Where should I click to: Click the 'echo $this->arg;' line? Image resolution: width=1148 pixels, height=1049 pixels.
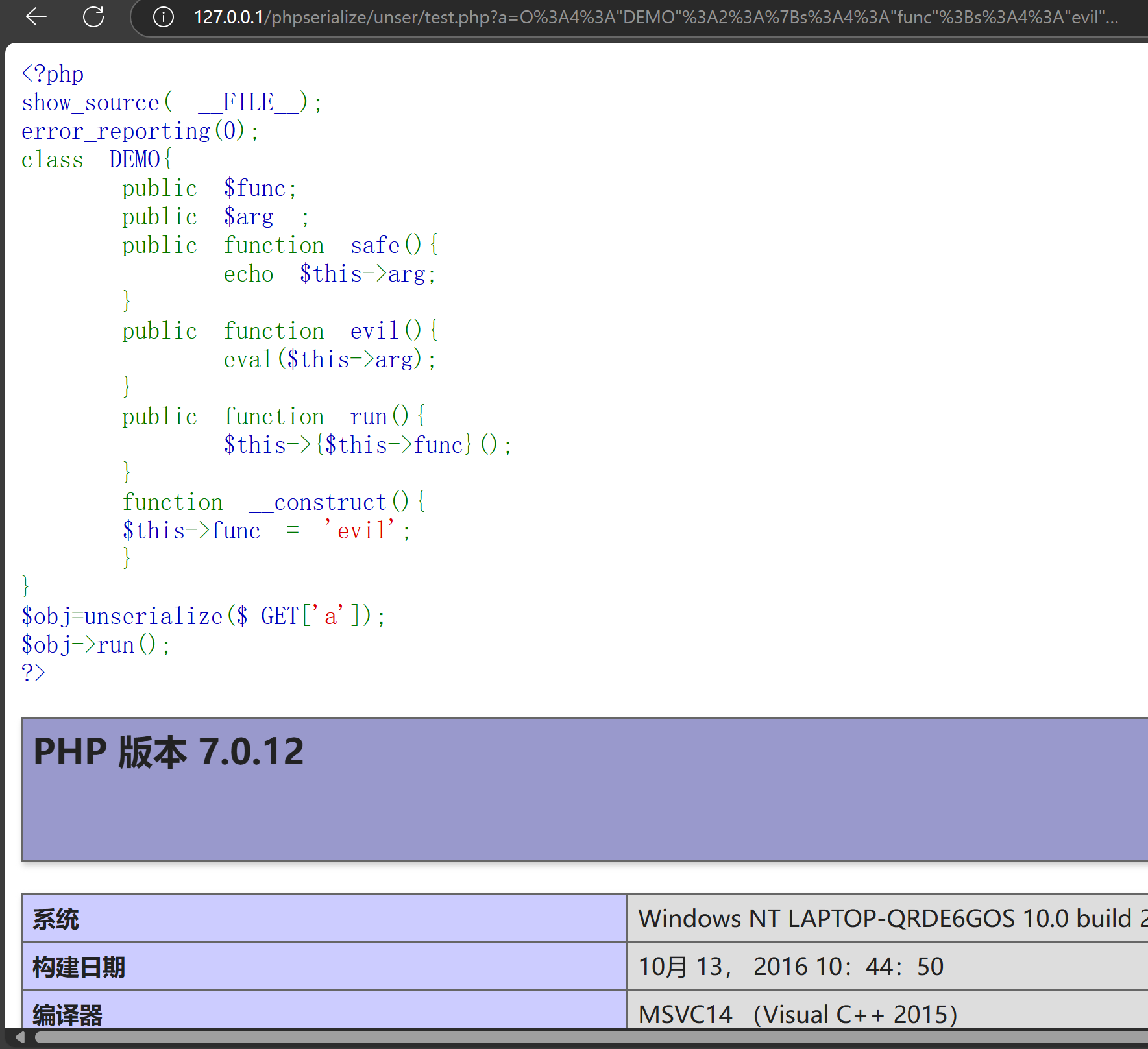(330, 274)
